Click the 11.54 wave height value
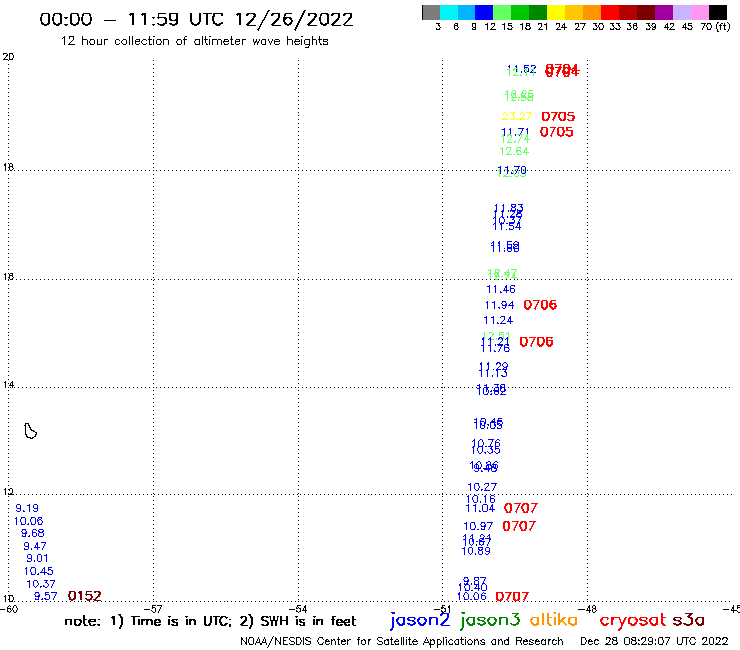 coord(506,227)
